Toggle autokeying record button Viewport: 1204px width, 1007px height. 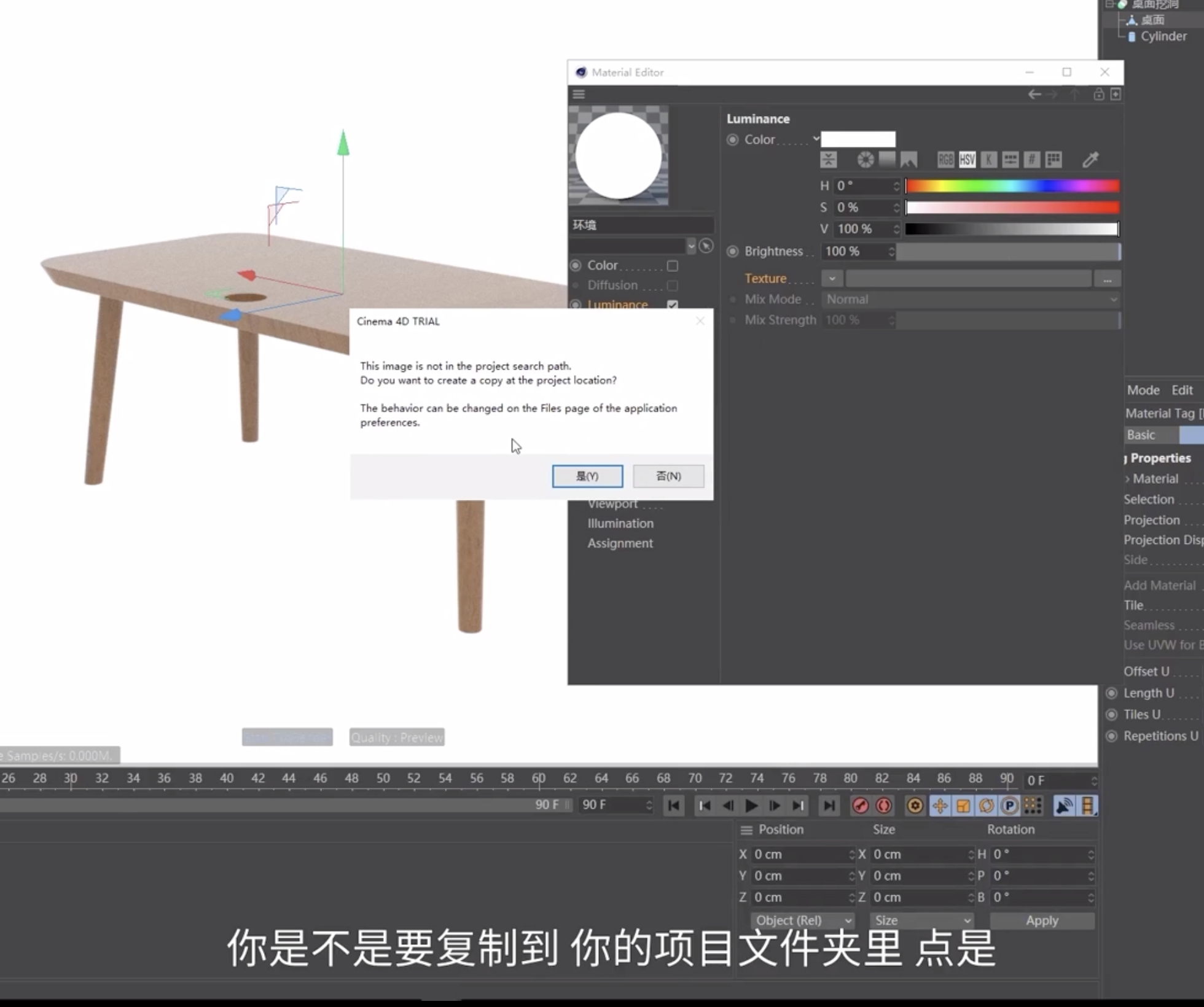tap(884, 806)
